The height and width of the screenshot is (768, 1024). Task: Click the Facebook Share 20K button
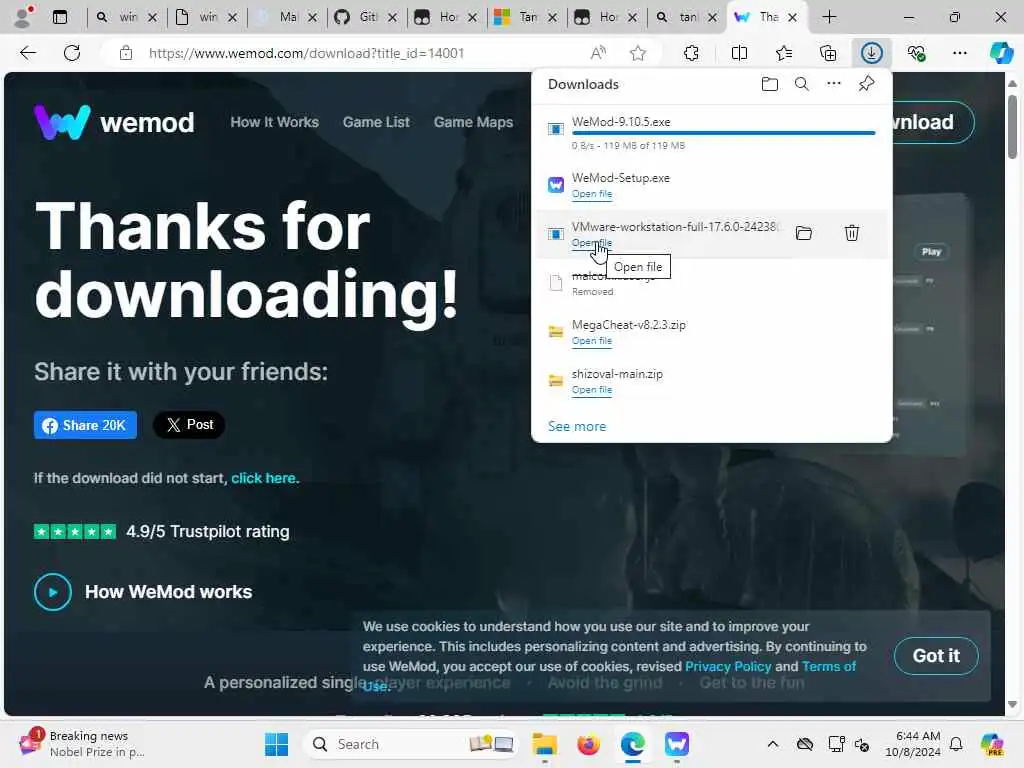(86, 425)
